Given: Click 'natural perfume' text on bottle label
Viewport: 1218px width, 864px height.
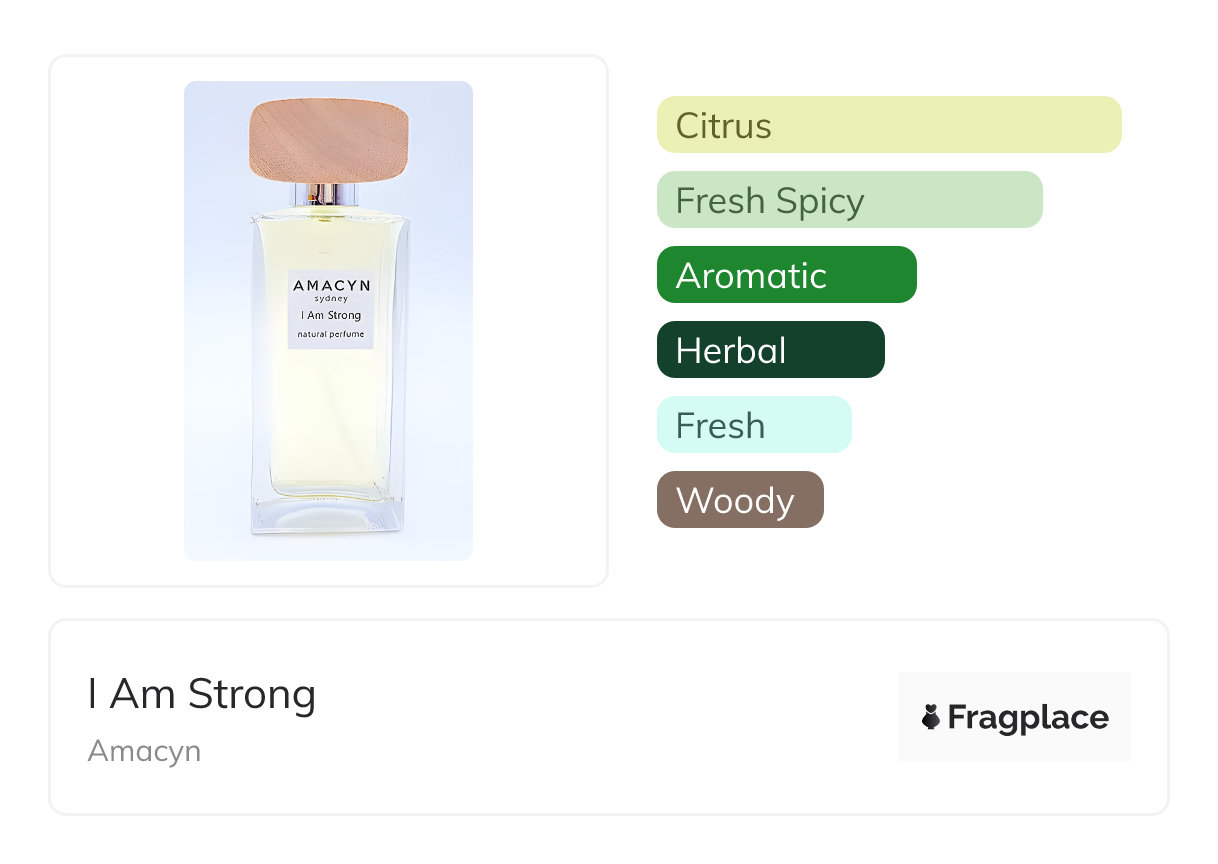Looking at the screenshot, I should pos(331,333).
